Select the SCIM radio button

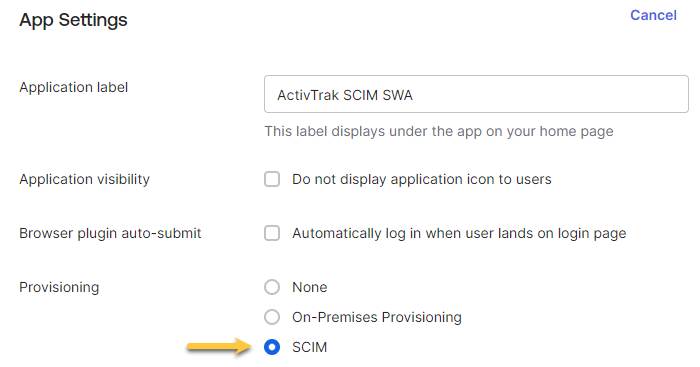[x=272, y=347]
